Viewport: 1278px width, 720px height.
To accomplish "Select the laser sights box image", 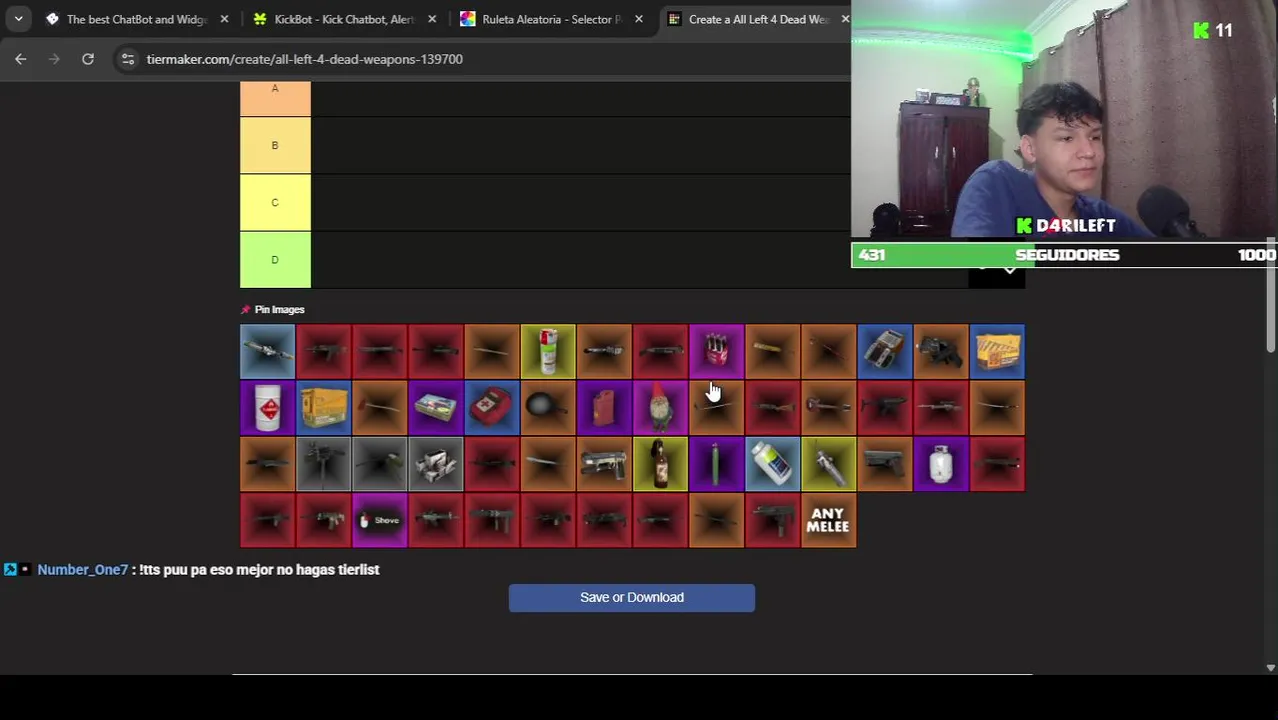I will click(x=436, y=464).
